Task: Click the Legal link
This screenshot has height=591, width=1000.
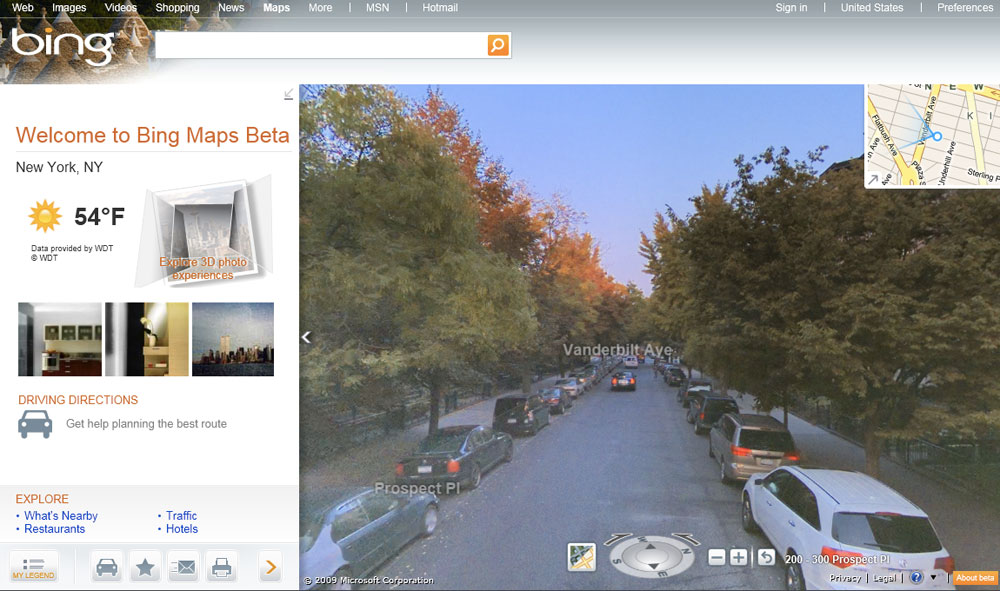Action: 885,578
